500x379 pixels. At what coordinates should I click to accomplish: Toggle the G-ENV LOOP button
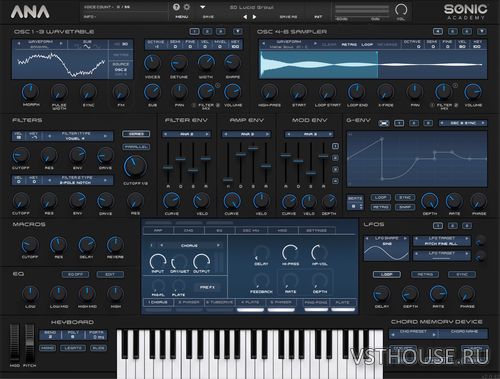(x=380, y=197)
